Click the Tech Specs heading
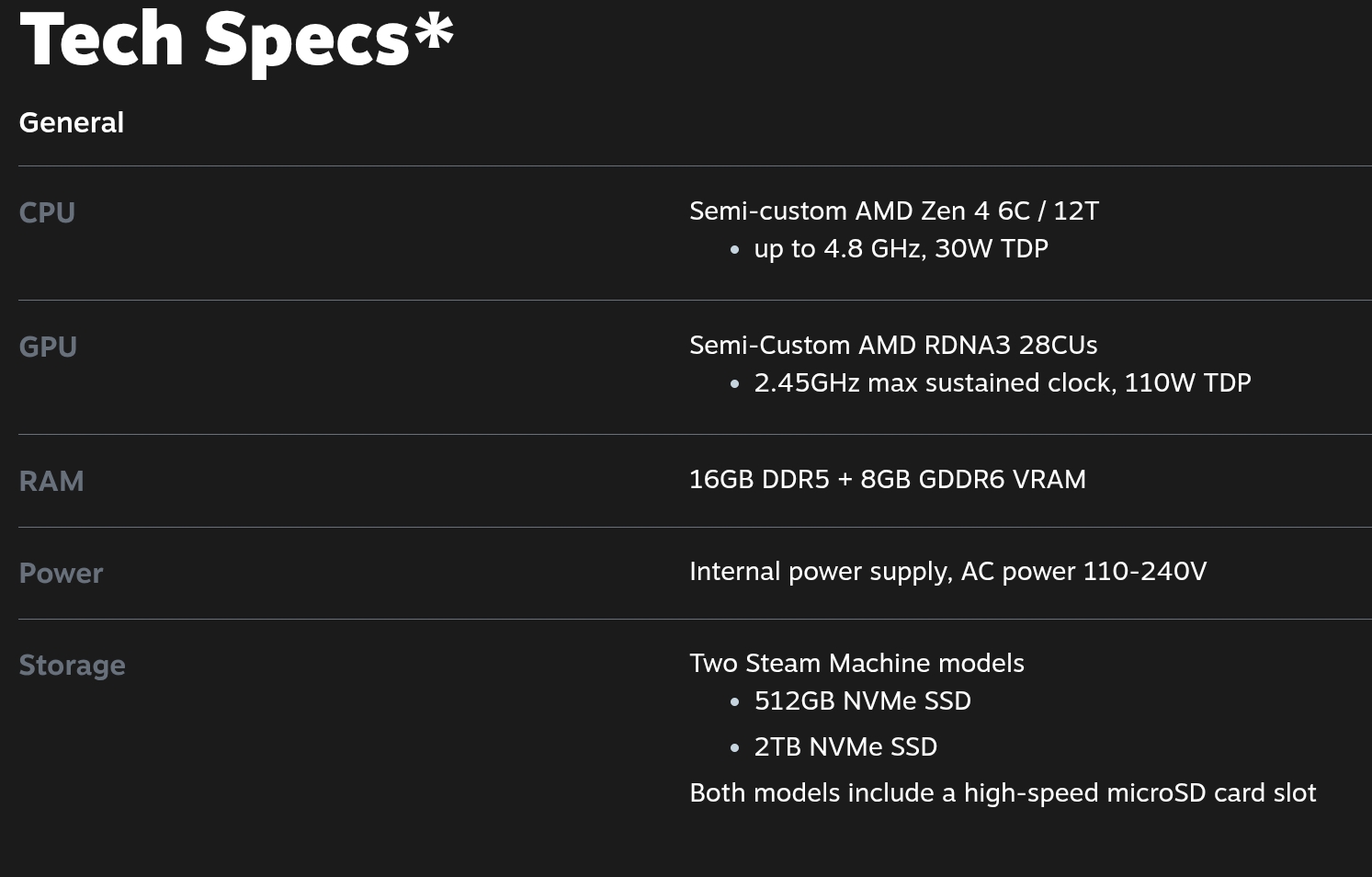 214,40
